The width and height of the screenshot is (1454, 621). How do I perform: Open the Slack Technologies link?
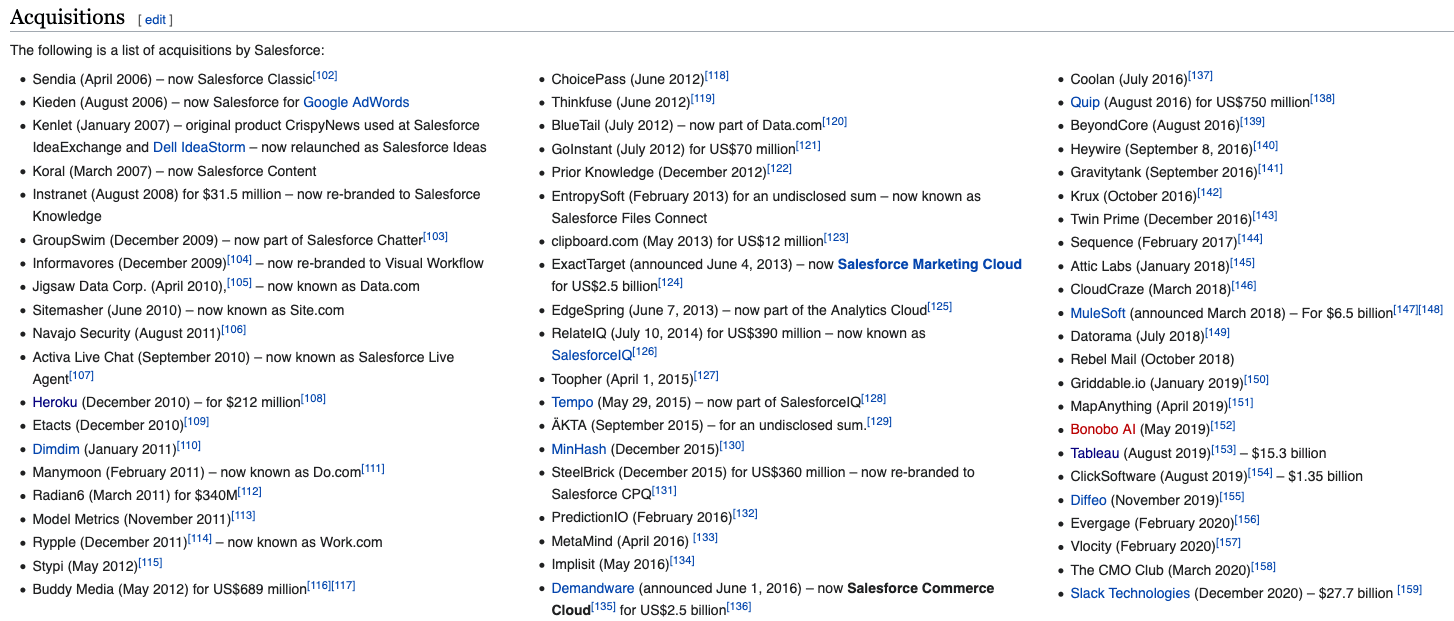click(x=1130, y=593)
